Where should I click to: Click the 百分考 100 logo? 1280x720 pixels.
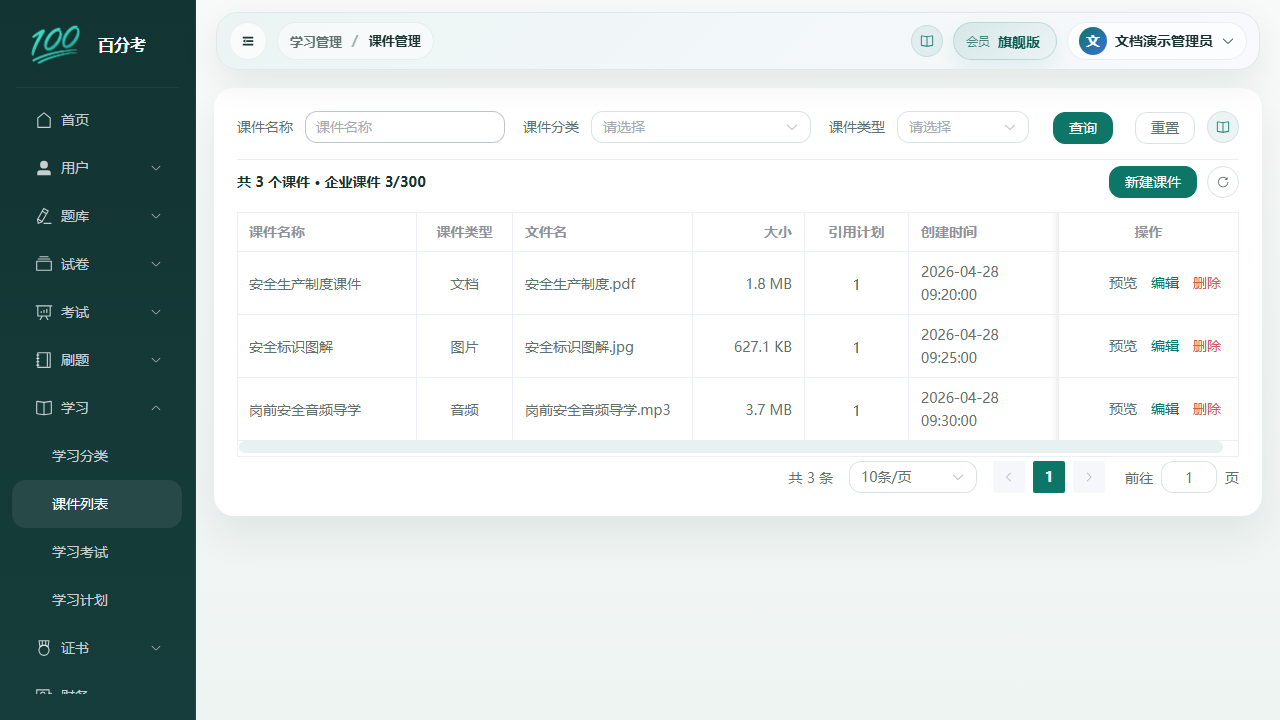(55, 44)
